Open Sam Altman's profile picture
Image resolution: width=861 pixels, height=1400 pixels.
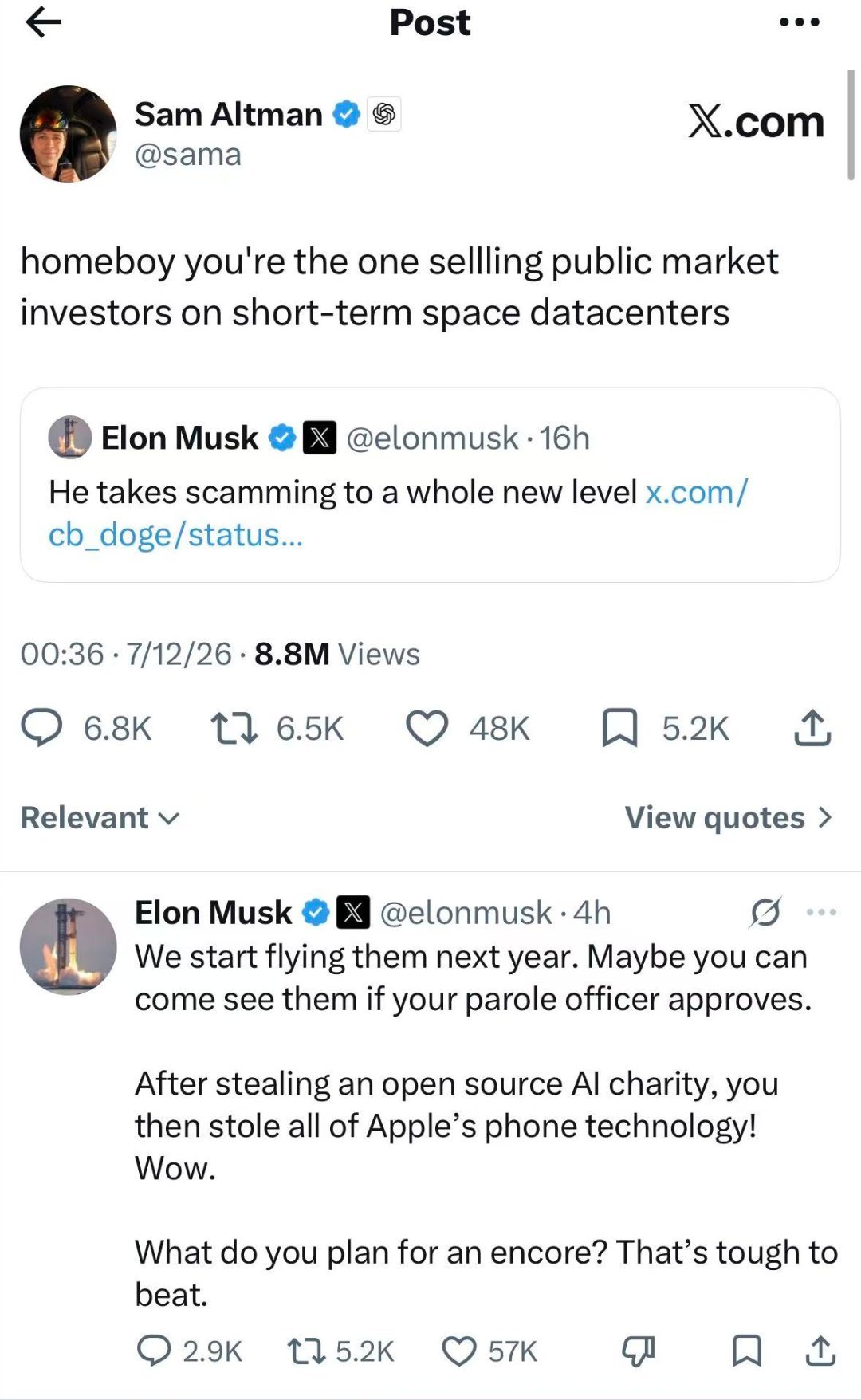69,134
